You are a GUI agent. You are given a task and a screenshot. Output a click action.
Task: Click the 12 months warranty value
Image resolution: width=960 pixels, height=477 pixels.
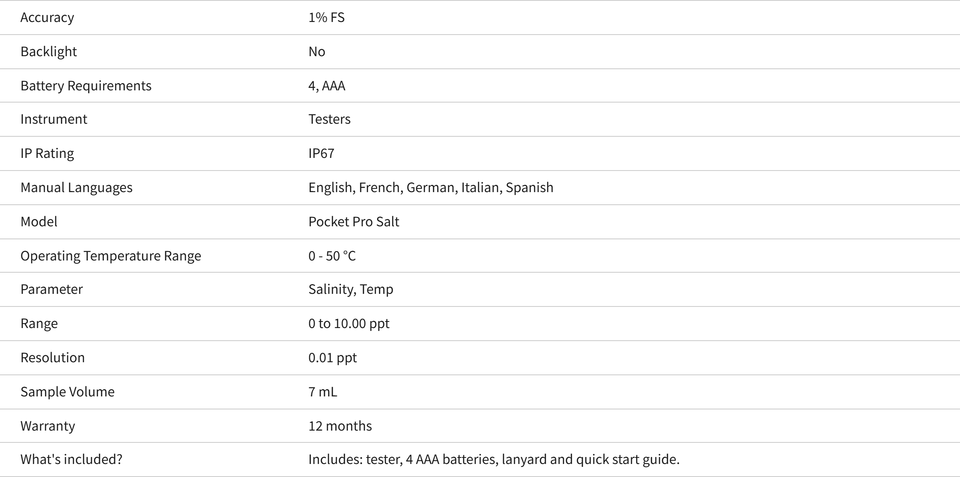(x=340, y=426)
